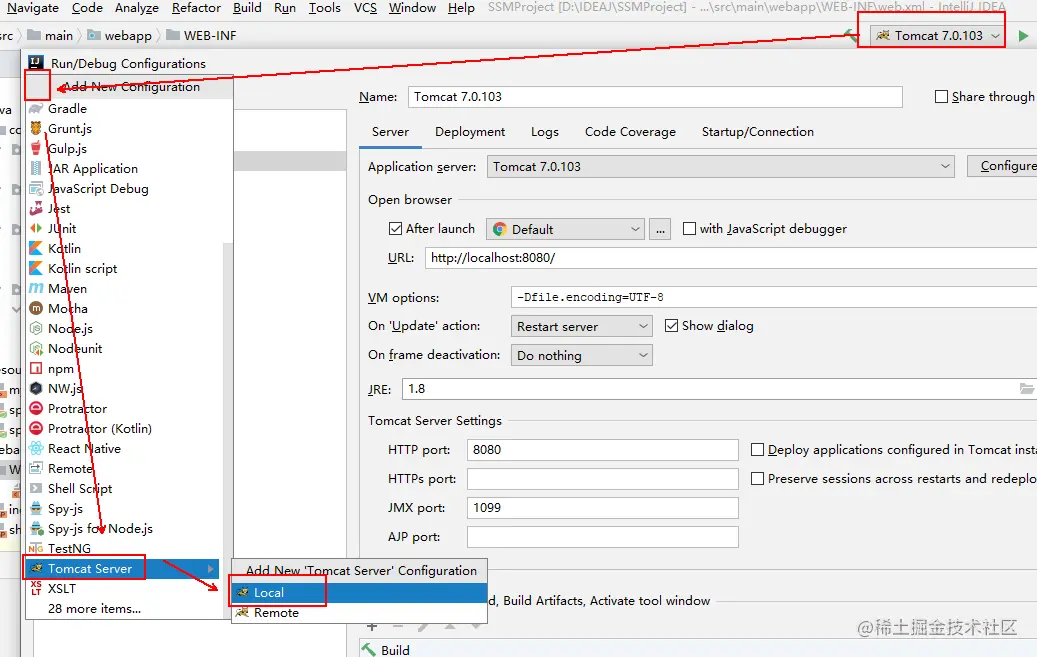Click the WEB-INF breadcrumb folder
Viewport: 1037px width, 657px height.
pyautogui.click(x=201, y=36)
